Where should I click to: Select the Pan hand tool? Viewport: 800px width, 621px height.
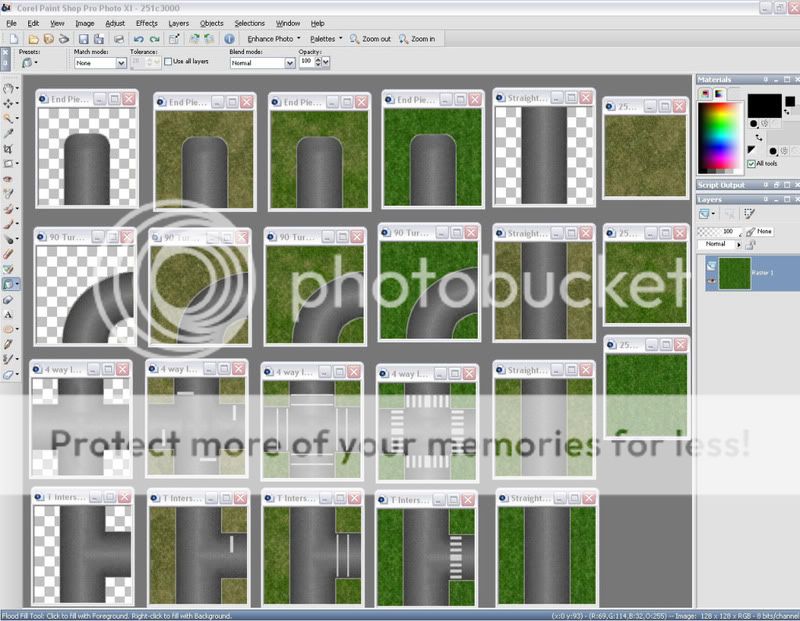click(x=9, y=88)
